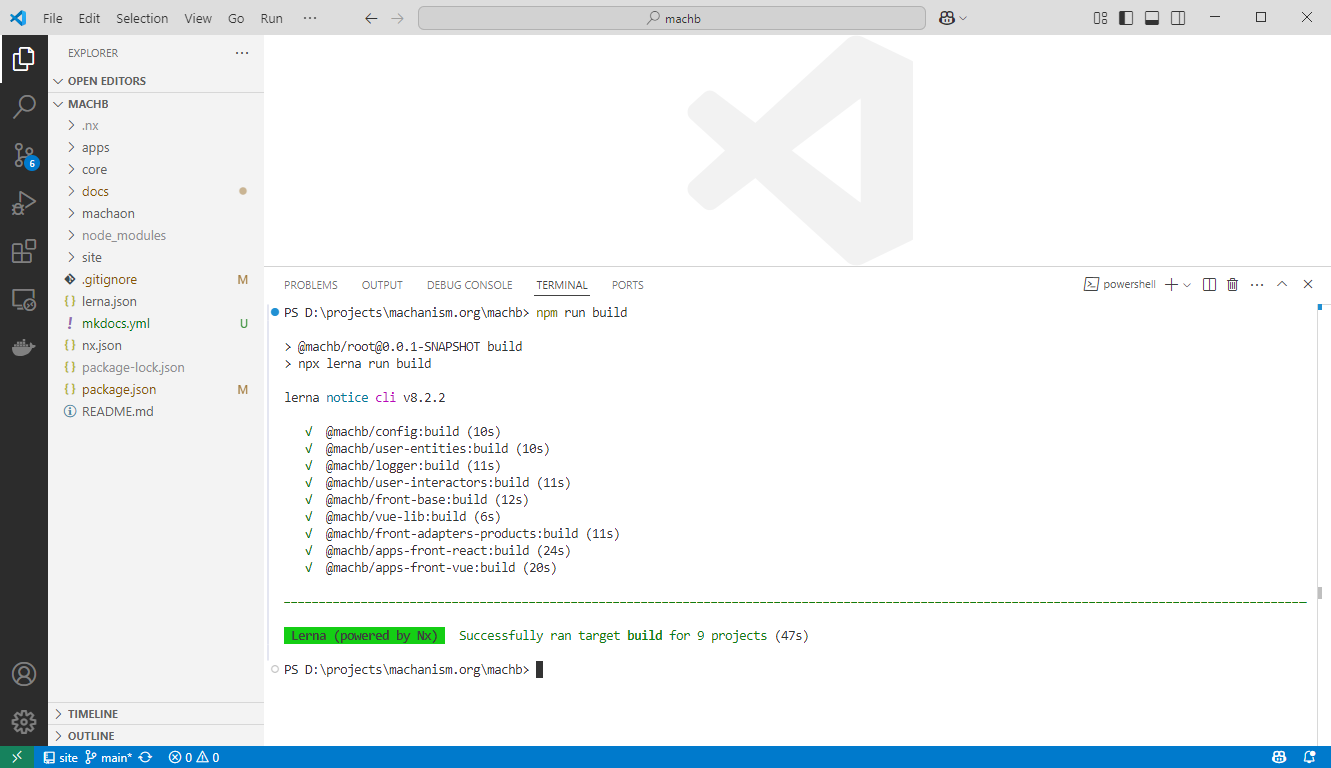Viewport: 1331px width, 768px height.
Task: Open package.json file
Action: 156,390
